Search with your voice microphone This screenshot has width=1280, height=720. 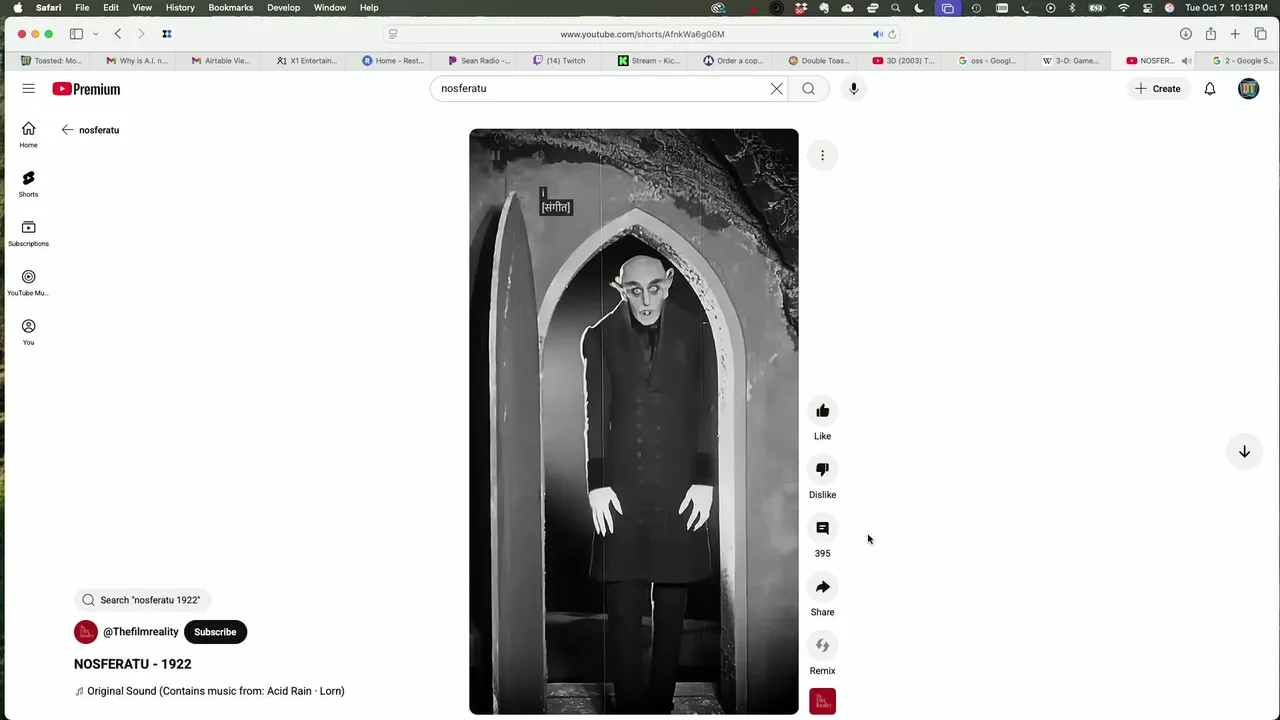[x=853, y=89]
